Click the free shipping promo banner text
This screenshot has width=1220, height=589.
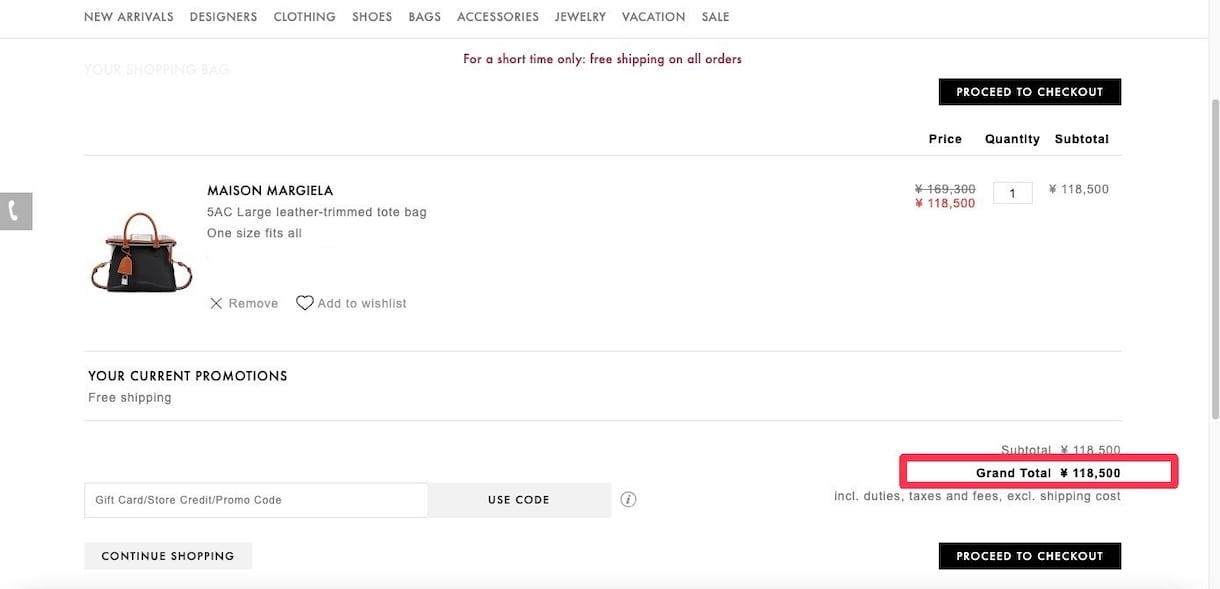pyautogui.click(x=602, y=59)
